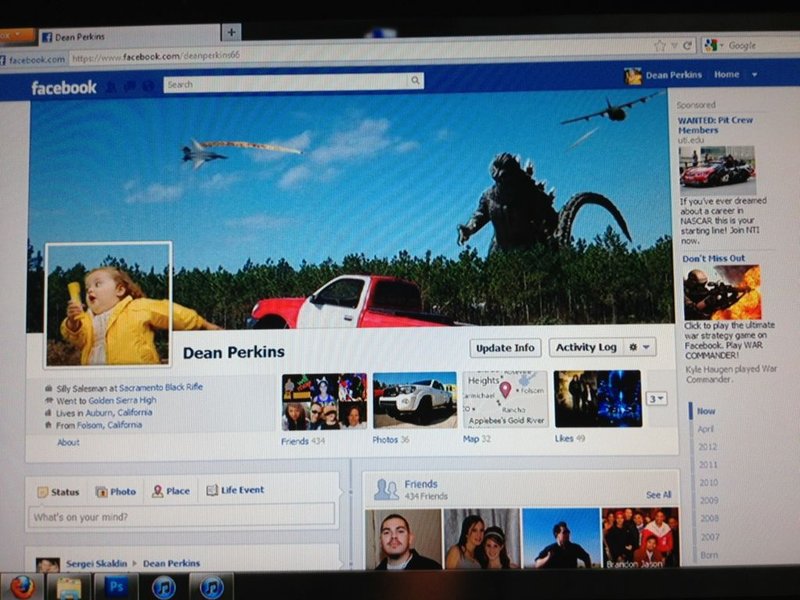800x600 pixels.
Task: Jump to April on the timeline
Action: click(x=705, y=429)
